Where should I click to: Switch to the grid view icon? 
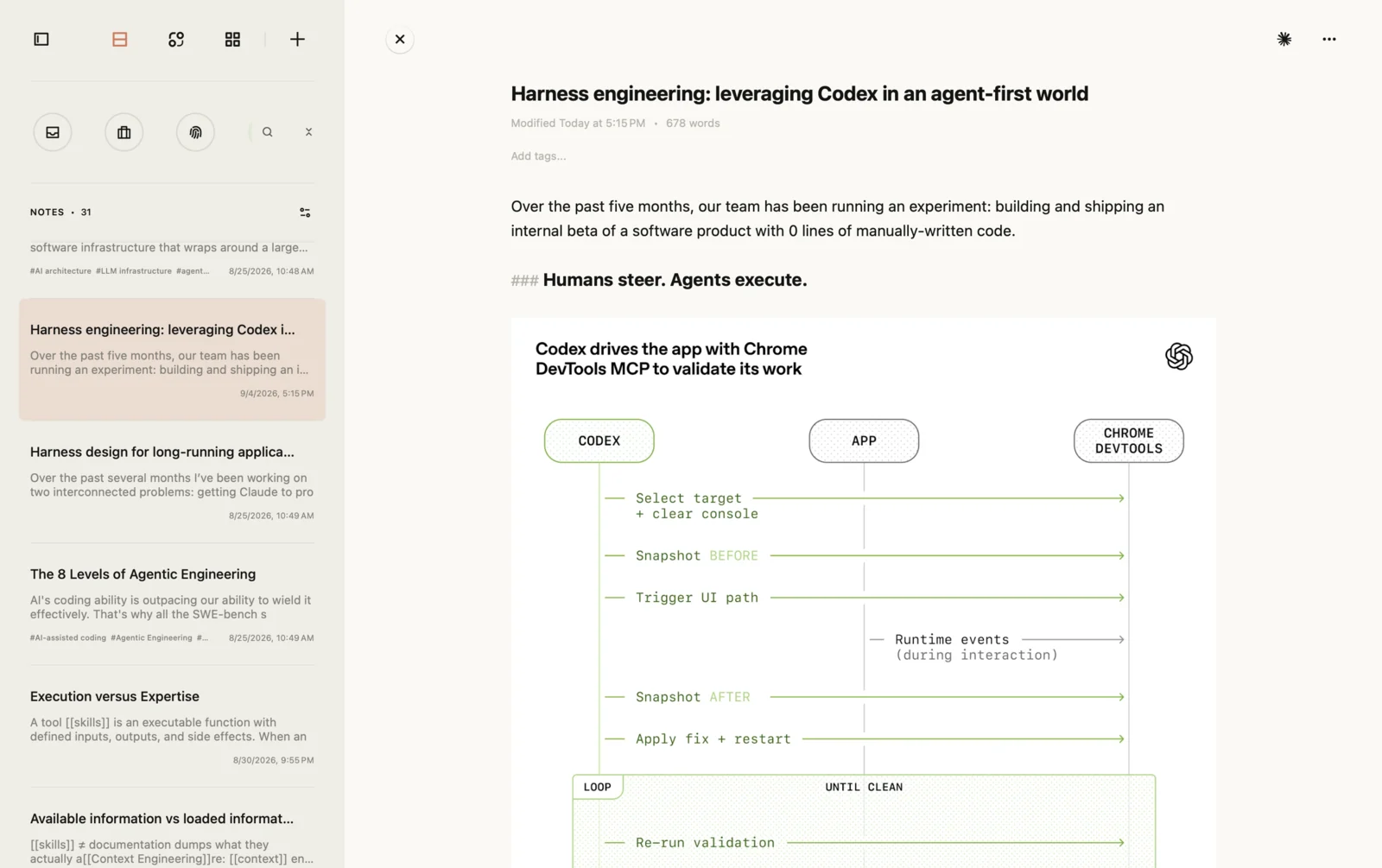coord(232,39)
